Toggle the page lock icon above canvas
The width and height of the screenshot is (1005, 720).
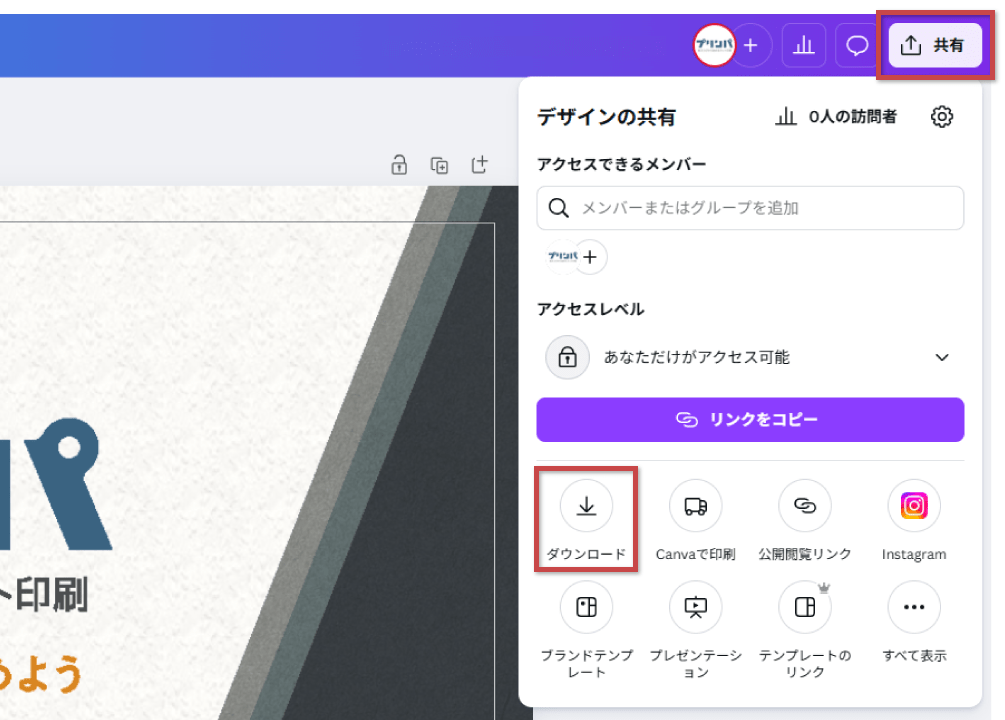coord(399,165)
